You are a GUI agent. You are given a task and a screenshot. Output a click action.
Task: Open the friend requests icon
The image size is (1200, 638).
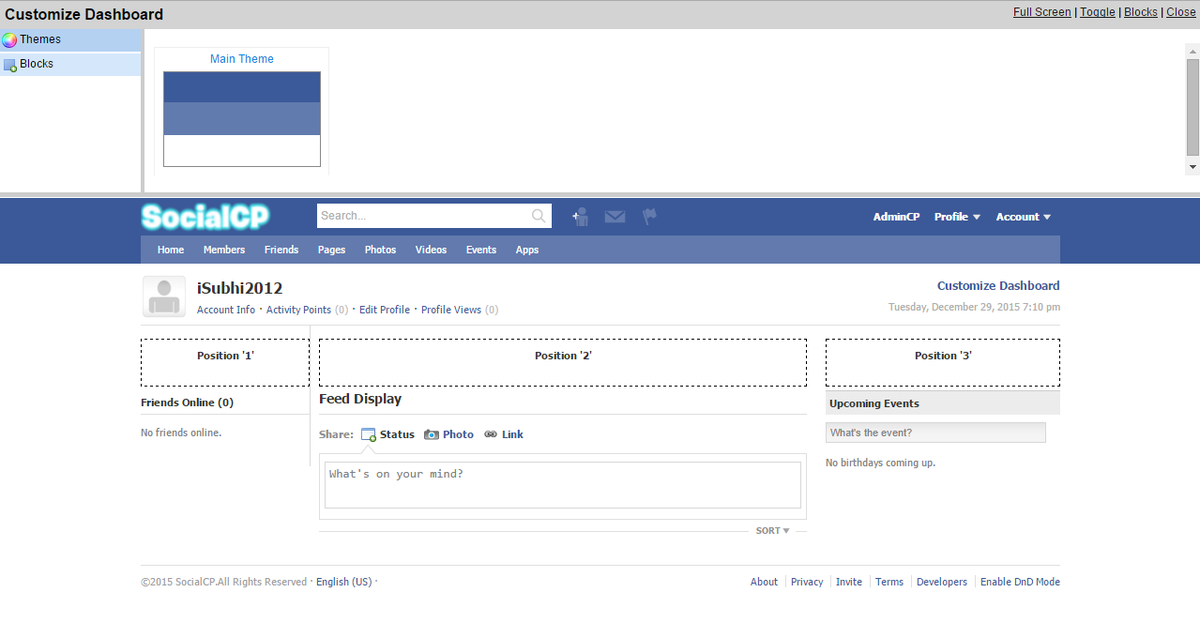pyautogui.click(x=580, y=216)
